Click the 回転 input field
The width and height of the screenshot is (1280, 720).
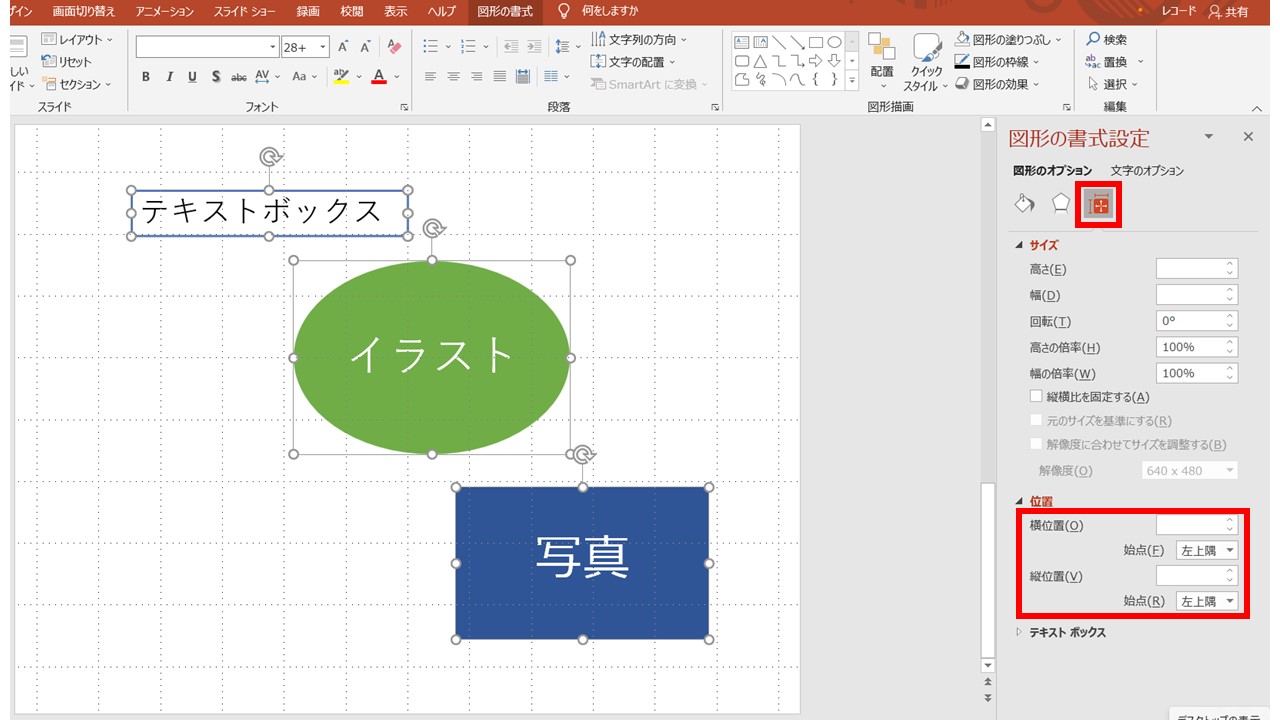pos(1190,321)
